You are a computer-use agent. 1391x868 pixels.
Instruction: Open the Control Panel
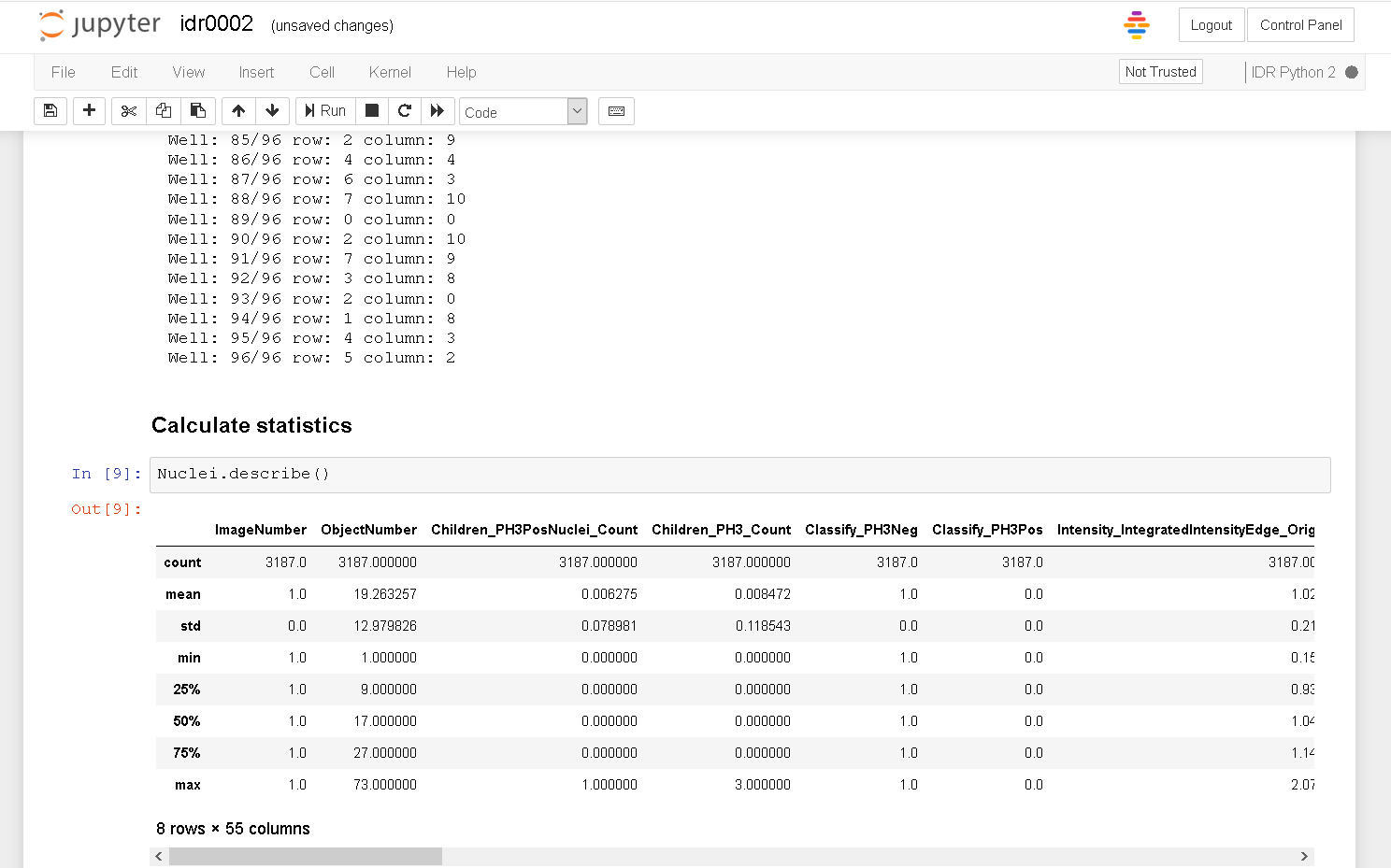pyautogui.click(x=1300, y=25)
